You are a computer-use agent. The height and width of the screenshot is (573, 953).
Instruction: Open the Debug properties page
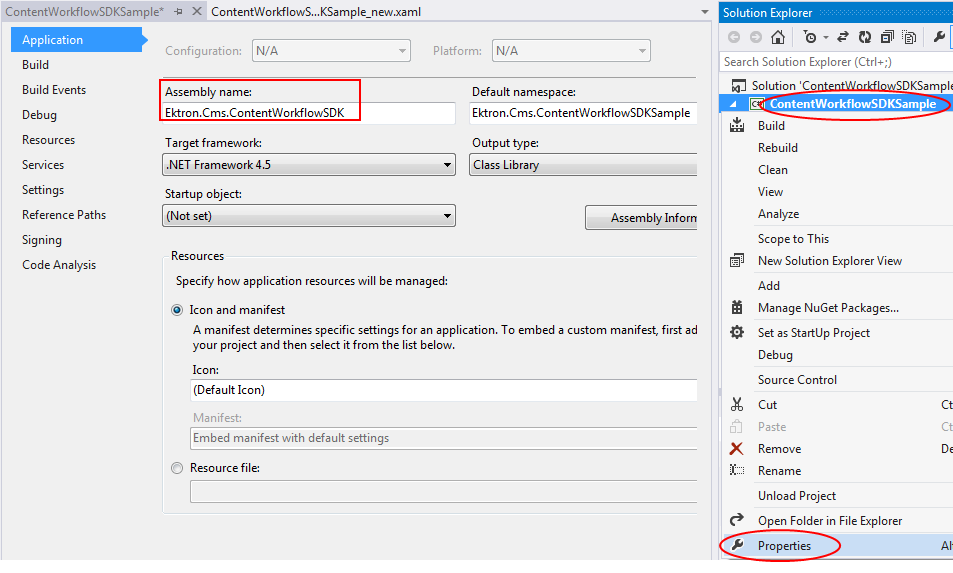point(40,115)
